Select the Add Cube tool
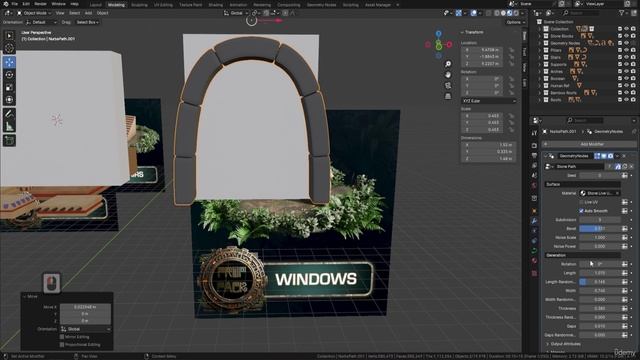 [x=9, y=140]
